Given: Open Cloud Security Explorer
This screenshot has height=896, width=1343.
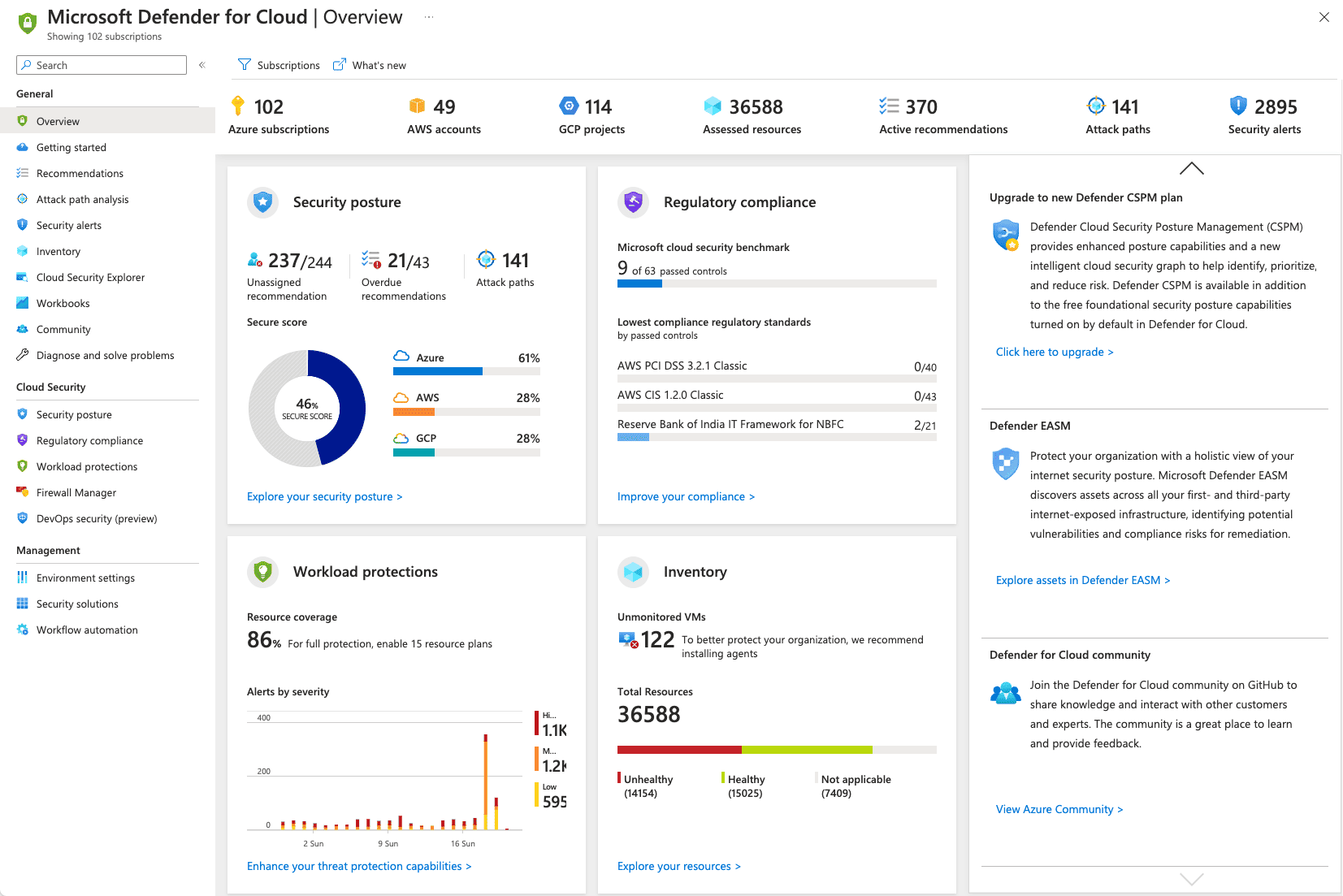Looking at the screenshot, I should coord(89,277).
